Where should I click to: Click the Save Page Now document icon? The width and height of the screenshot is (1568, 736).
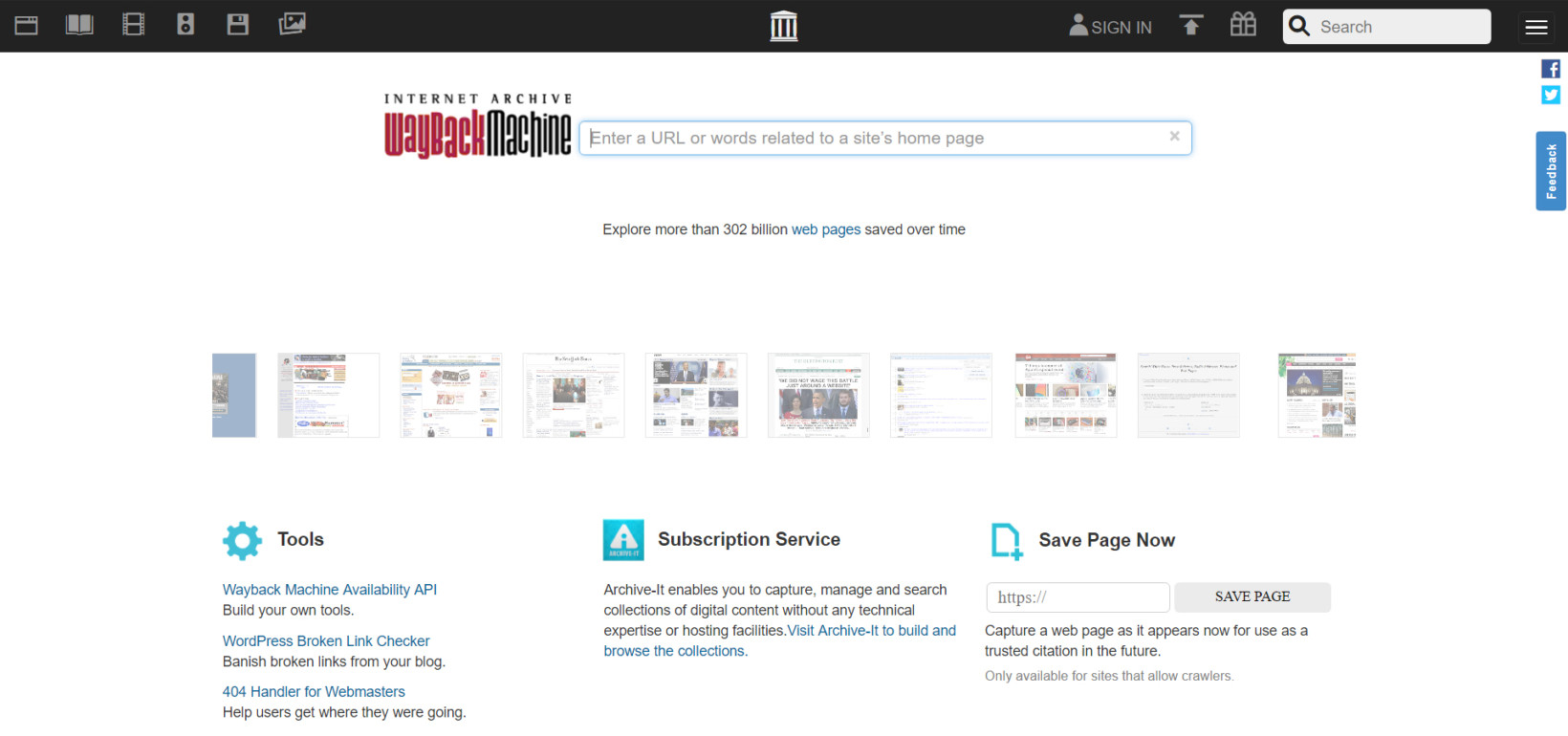1006,541
